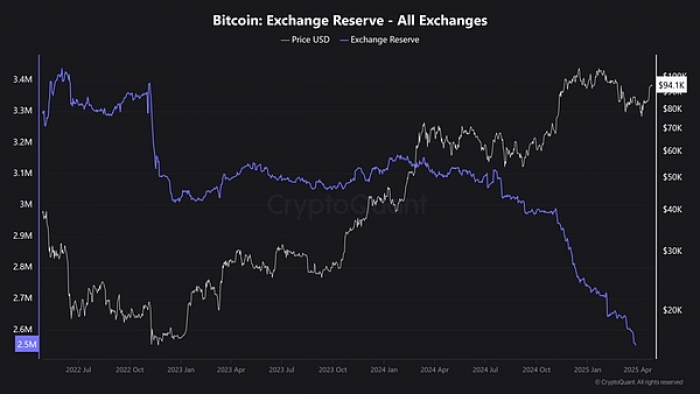Select the 2023 Jul date axis tick
Screen dimensions: 700x394
(x=282, y=370)
